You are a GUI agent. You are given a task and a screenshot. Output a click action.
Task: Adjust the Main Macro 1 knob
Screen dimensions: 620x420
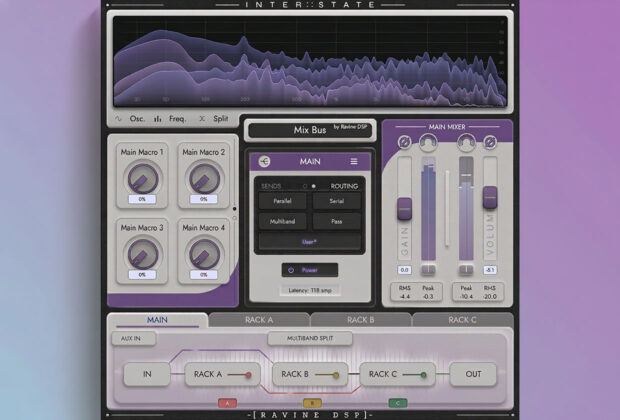click(143, 179)
